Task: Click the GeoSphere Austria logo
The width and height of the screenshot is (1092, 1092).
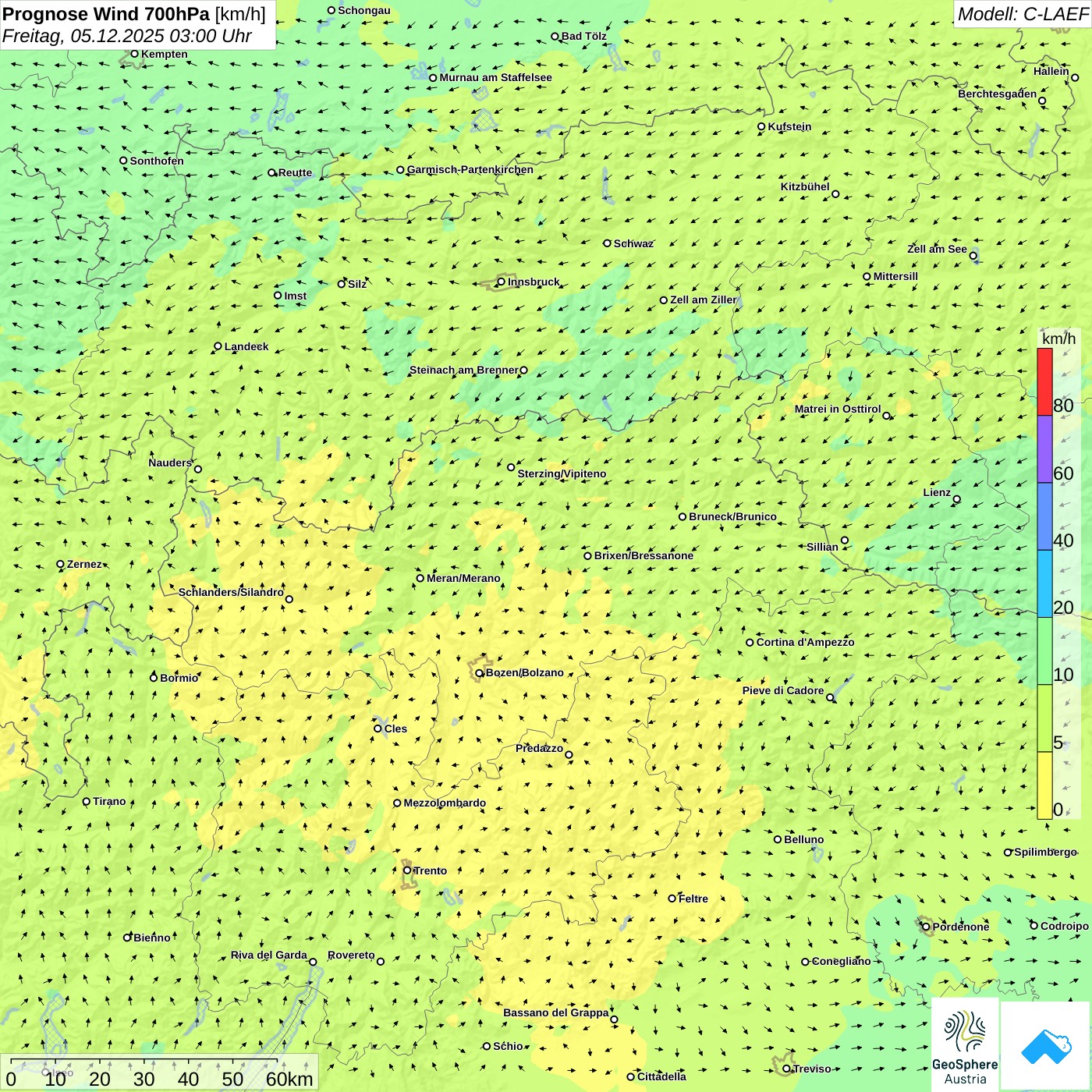Action: coord(965,1045)
